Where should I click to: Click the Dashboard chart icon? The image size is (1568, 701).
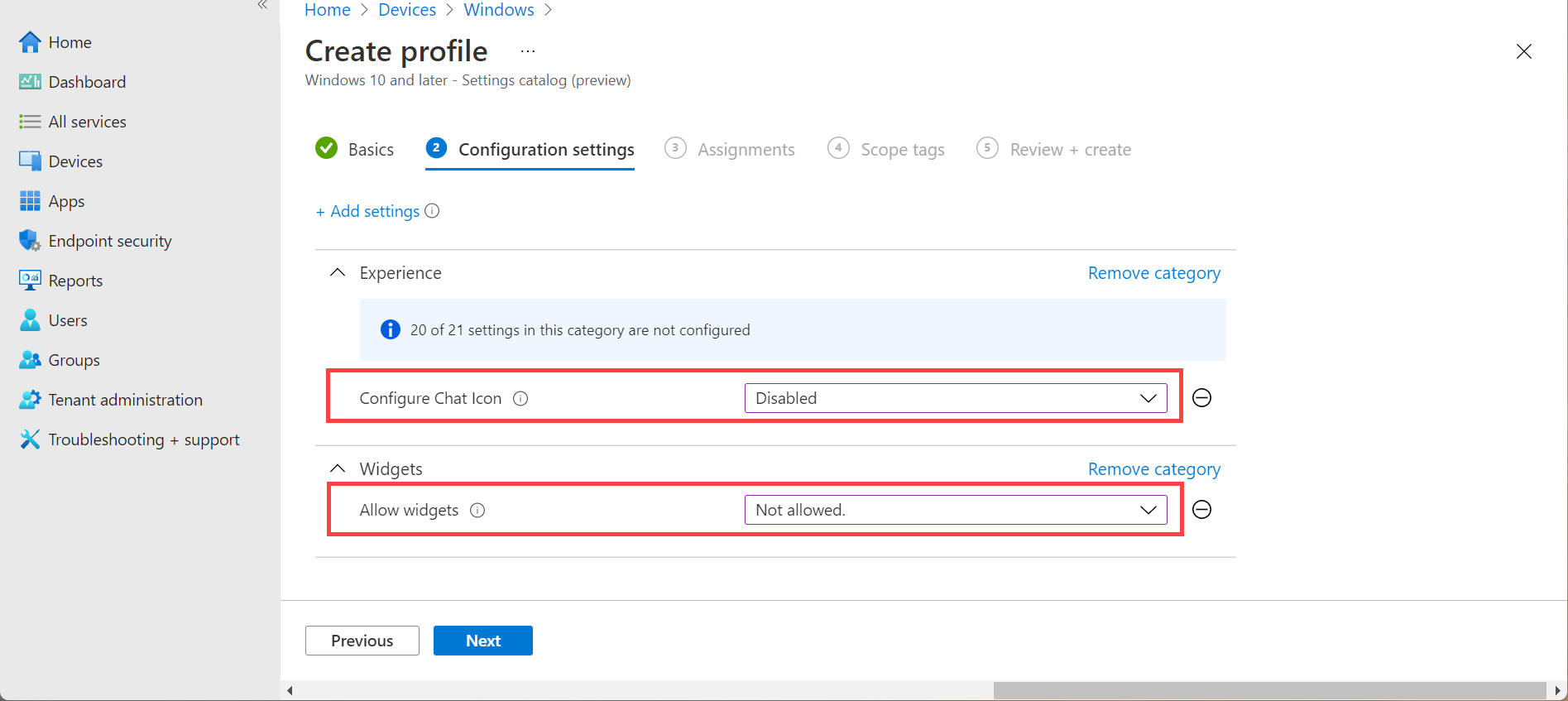(31, 82)
